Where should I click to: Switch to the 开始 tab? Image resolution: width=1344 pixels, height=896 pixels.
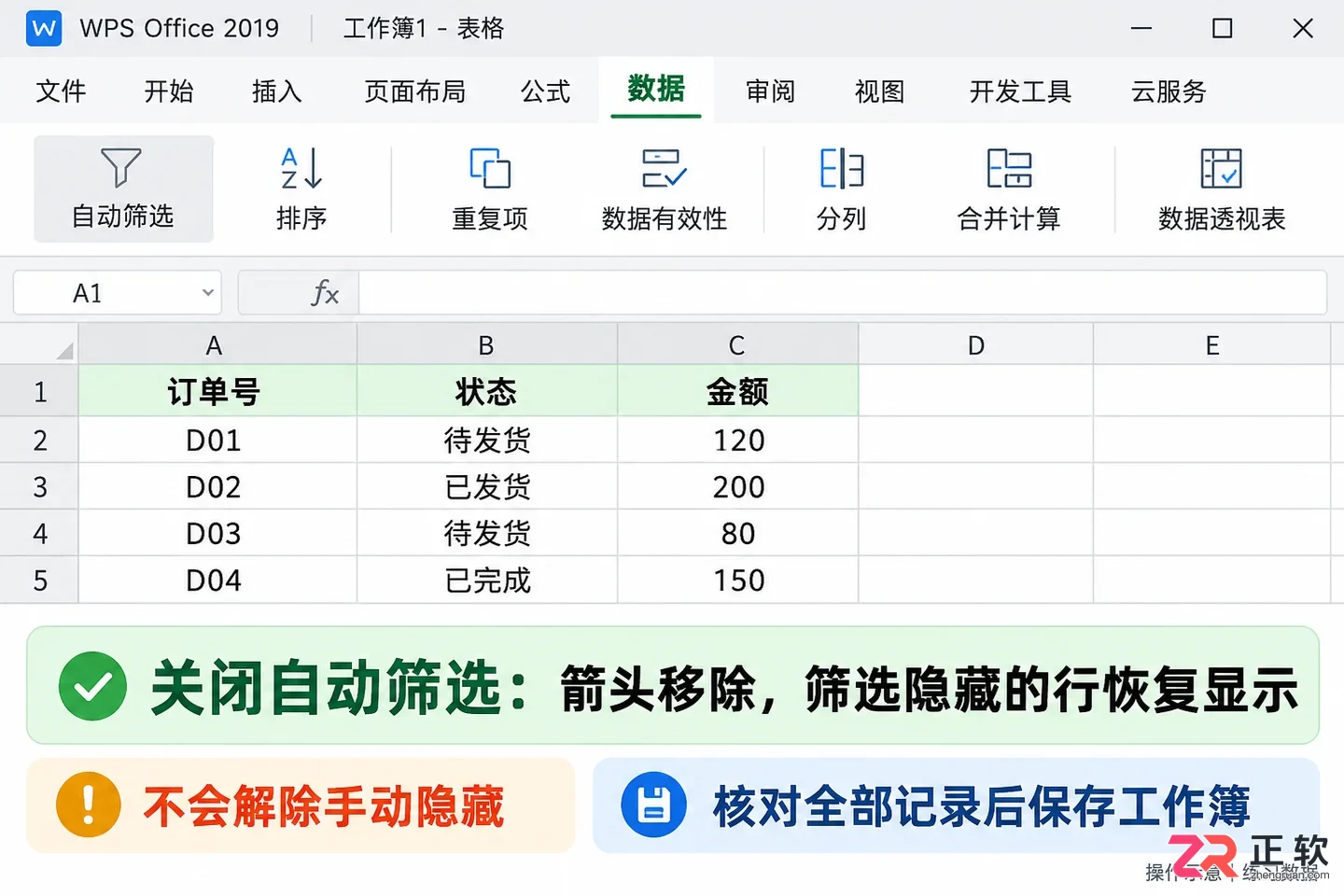tap(169, 91)
